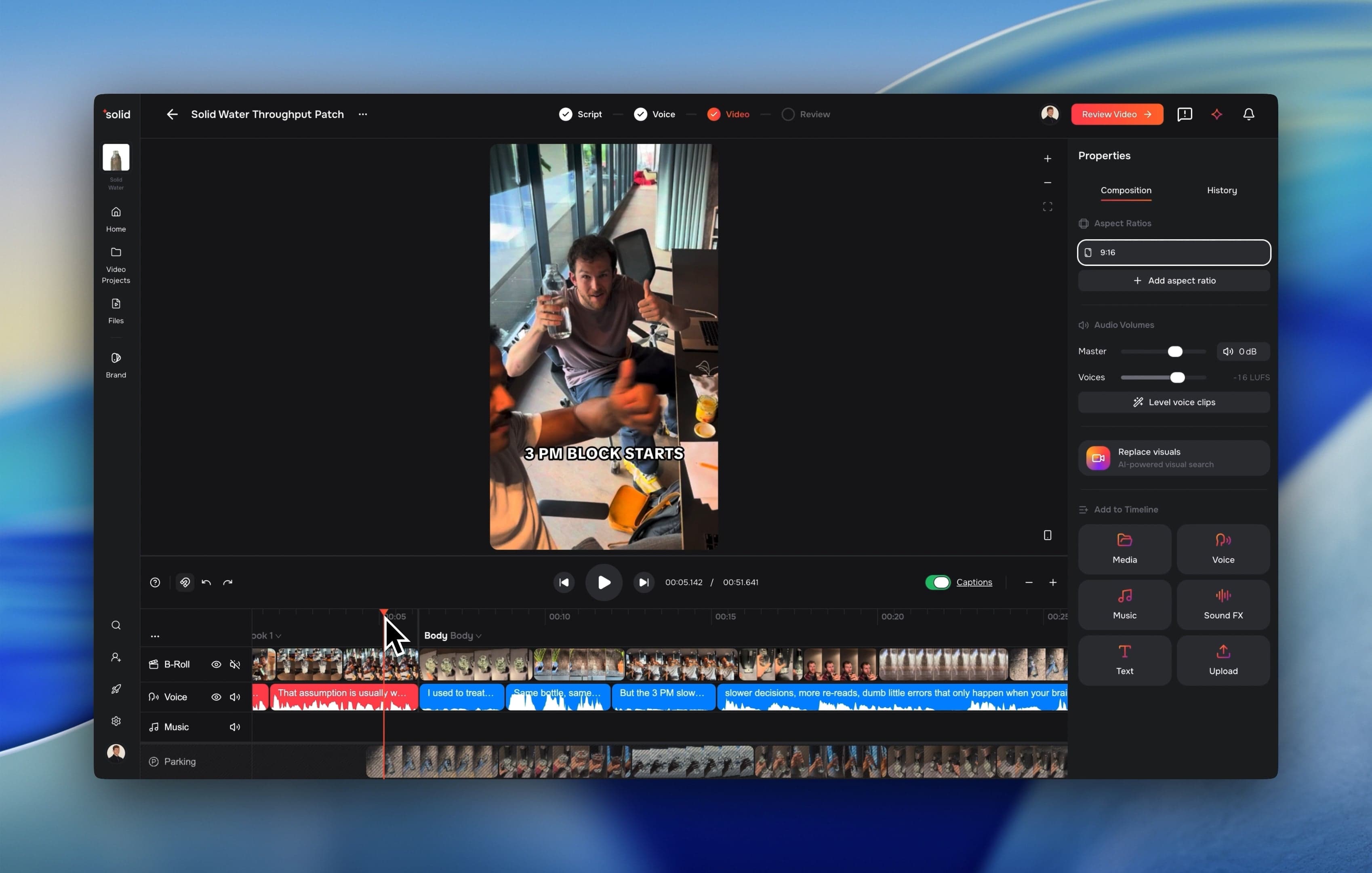Toggle timeline snapping link button
The image size is (1372, 873).
[x=185, y=582]
